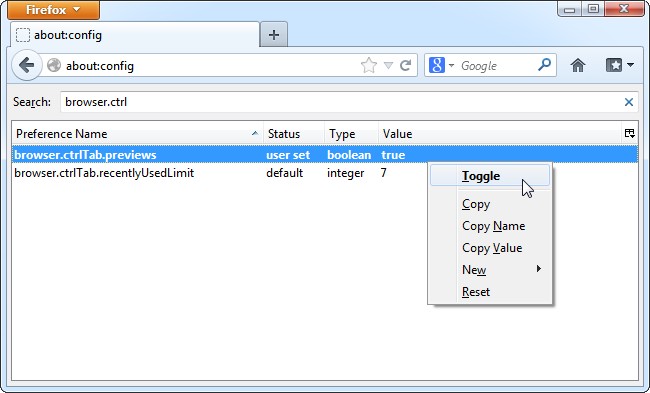
Task: Click the 'default' status cell
Action: [x=284, y=173]
